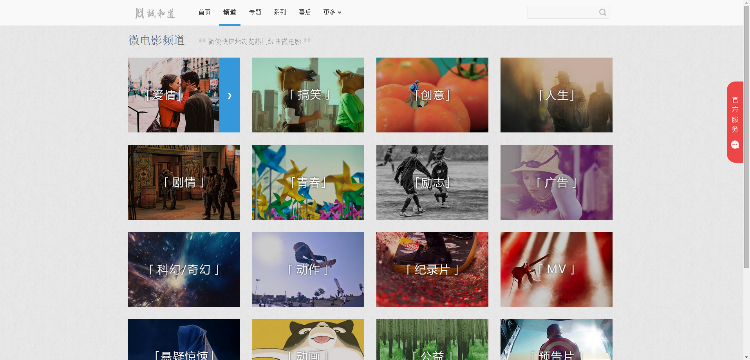
Task: Open the 青春 pinwheel category tile
Action: (308, 183)
